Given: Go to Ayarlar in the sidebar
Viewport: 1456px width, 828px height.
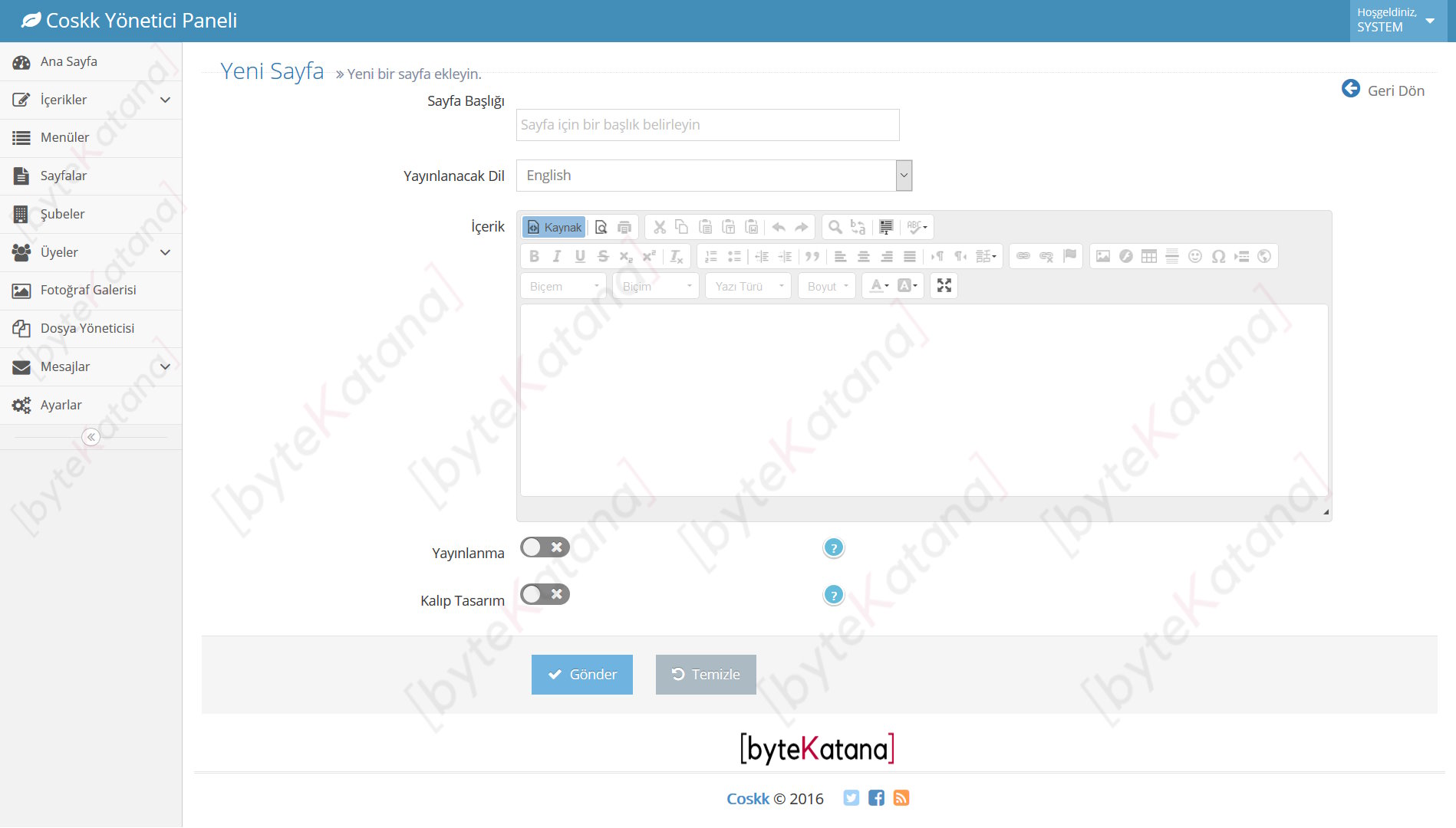Looking at the screenshot, I should (61, 405).
